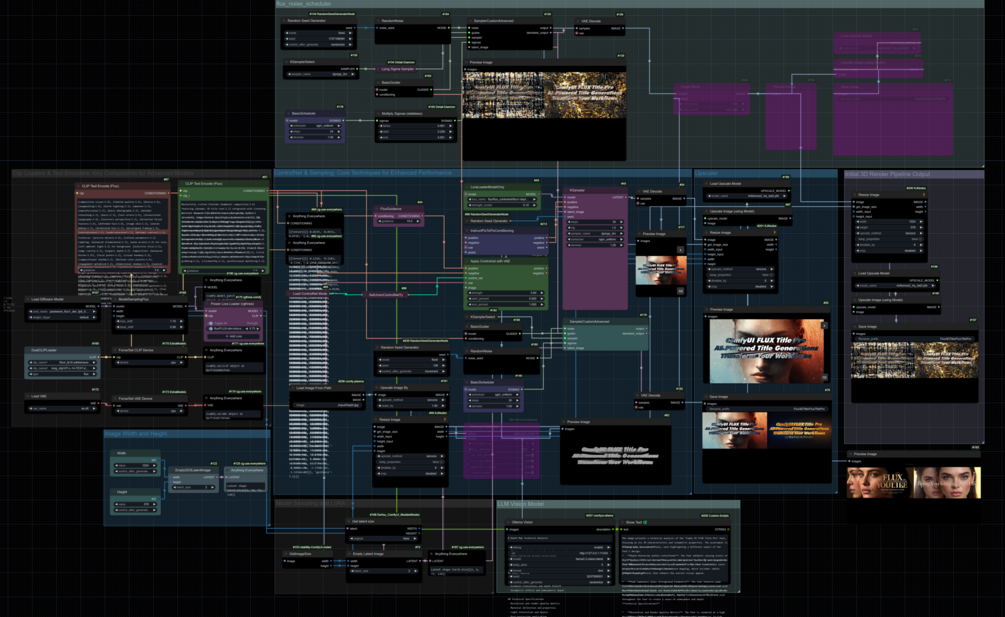Open model_name selector in Load Upscale Model
1005x617 pixels.
coord(747,196)
